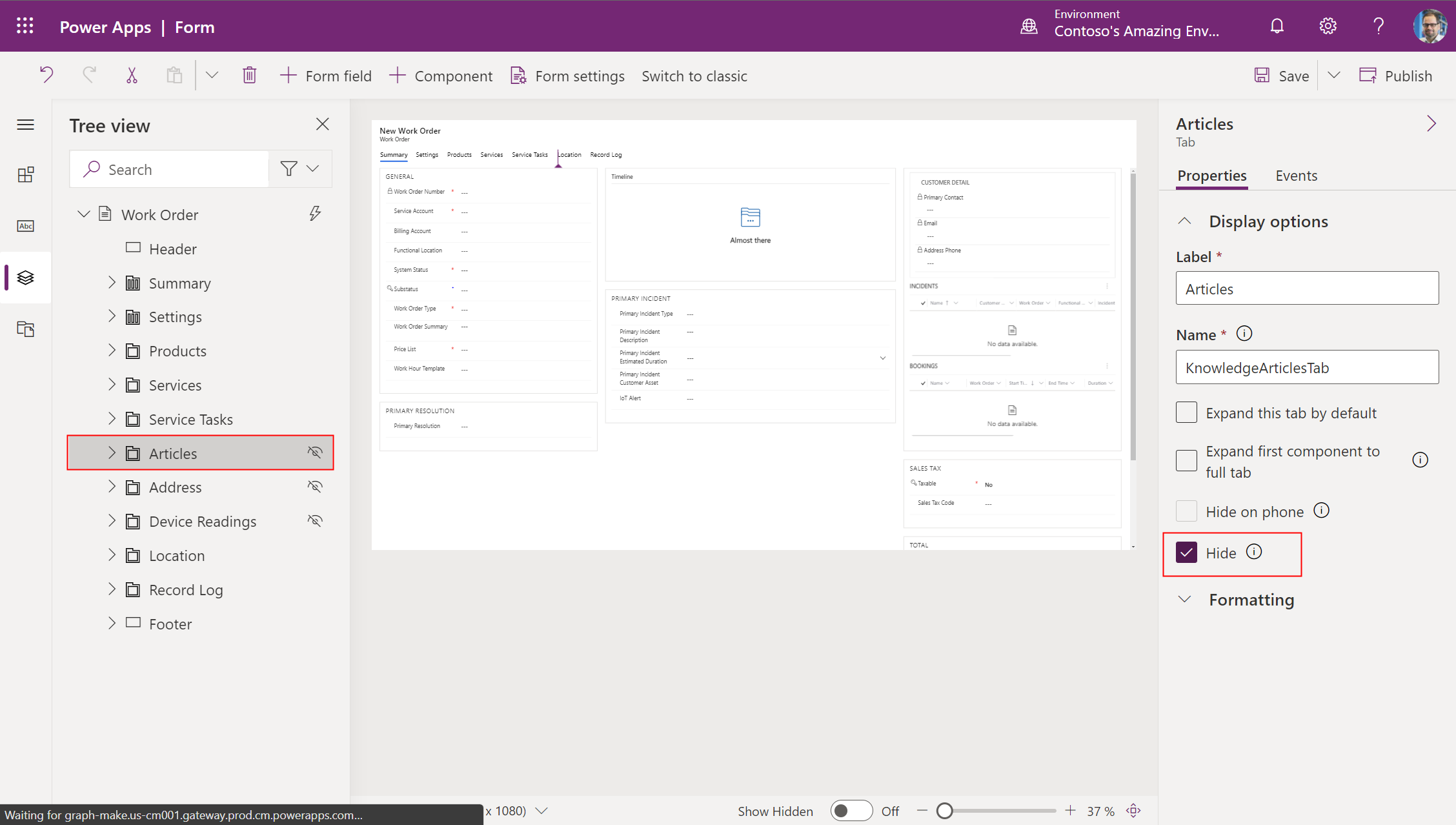Click the delete trash icon in toolbar
The image size is (1456, 825).
tap(248, 76)
